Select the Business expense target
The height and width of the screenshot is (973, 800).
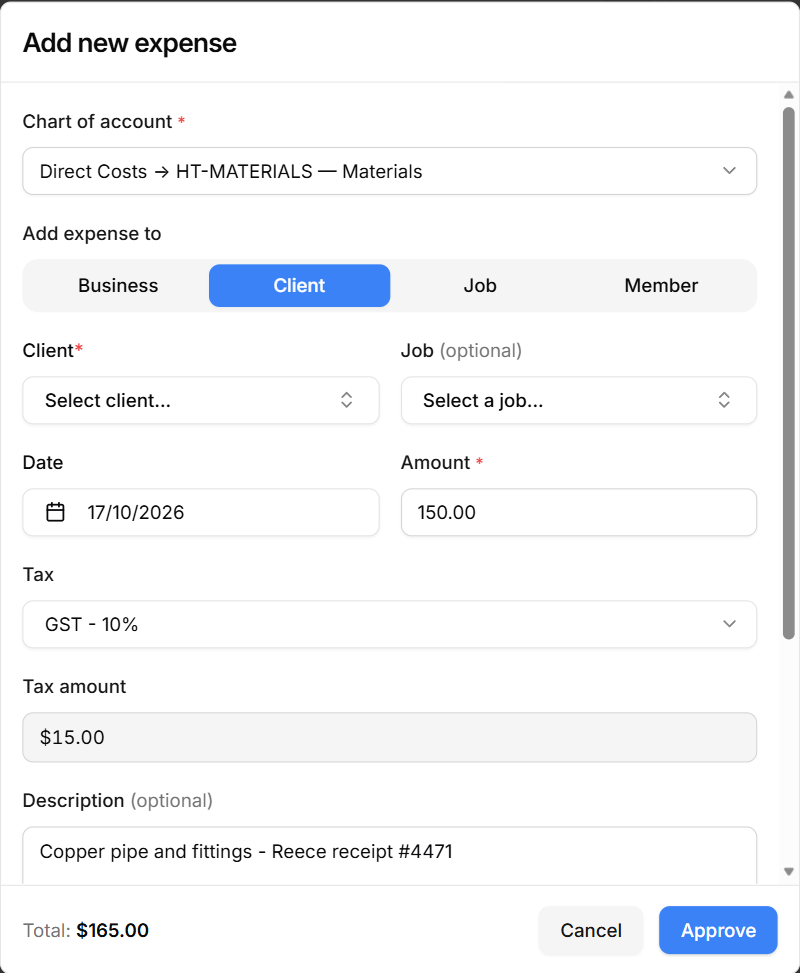(x=118, y=285)
